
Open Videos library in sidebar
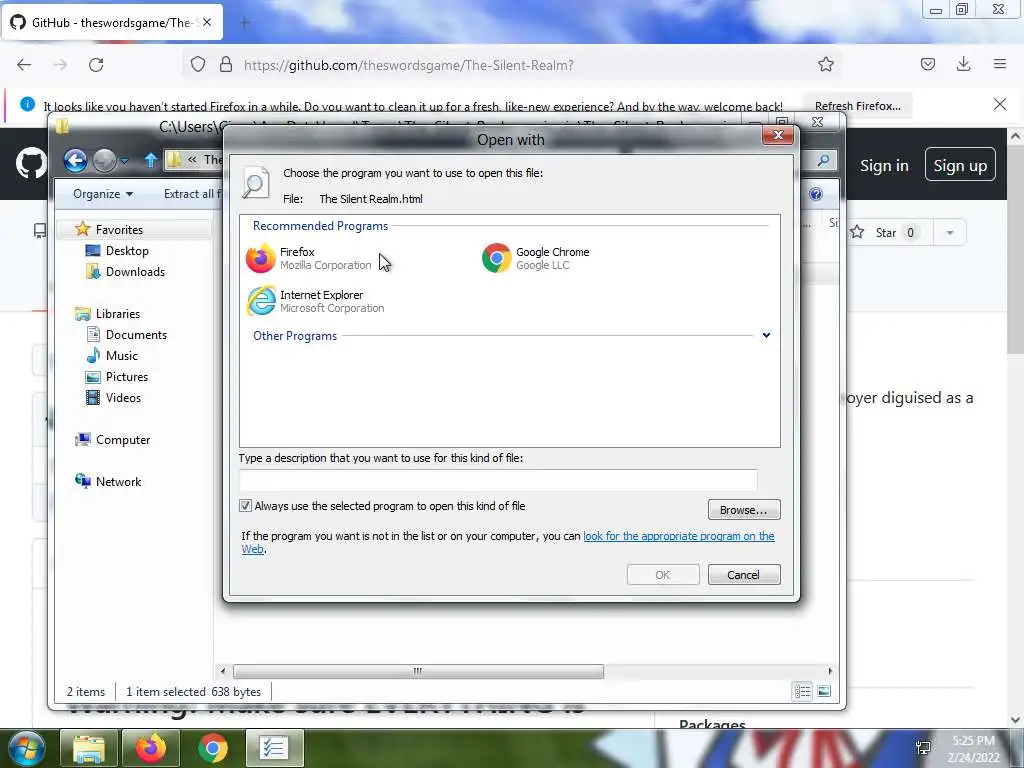click(123, 398)
